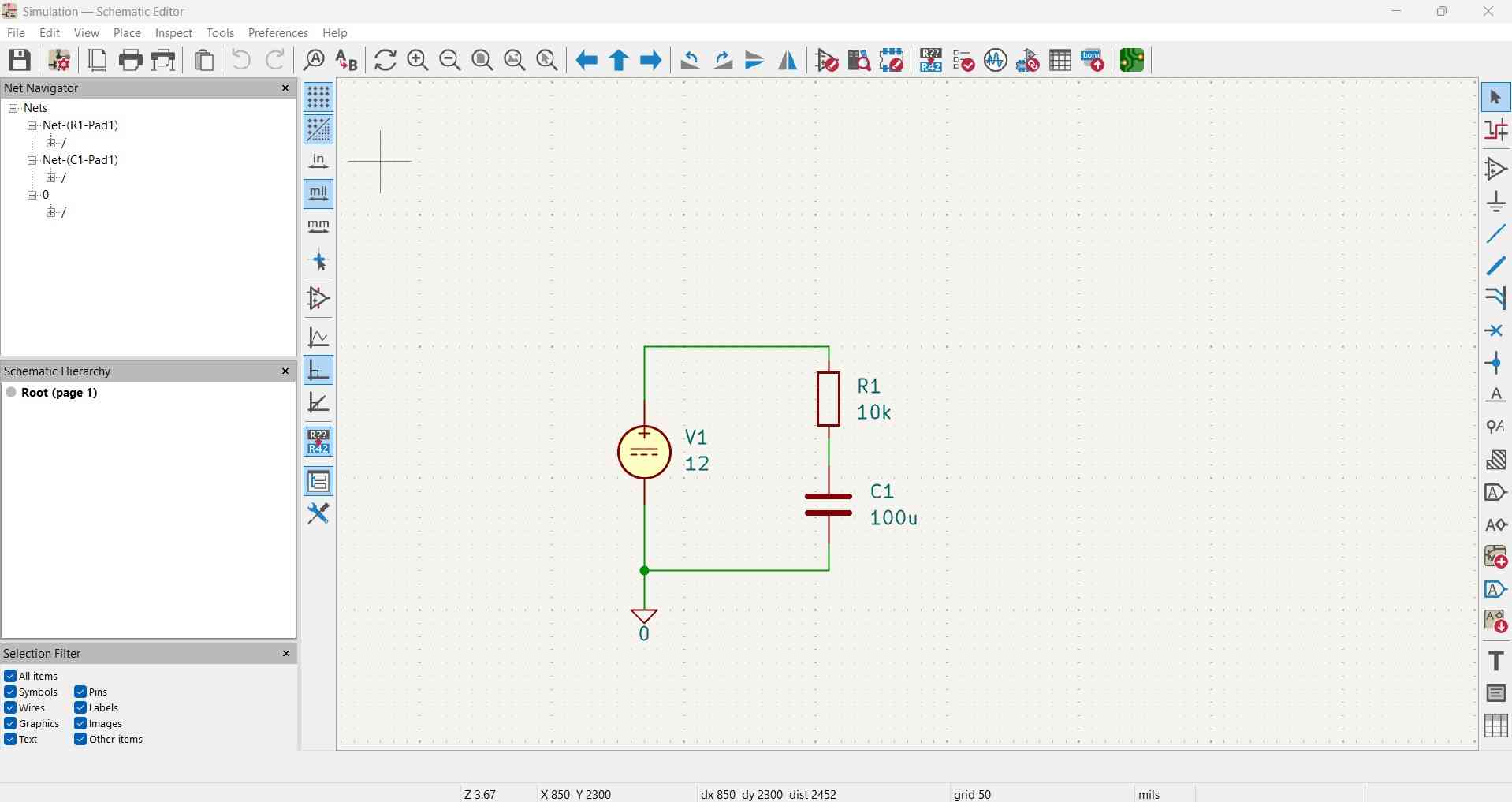Screen dimensions: 1512x802
Task: Disable the Pins selection filter
Action: (80, 692)
